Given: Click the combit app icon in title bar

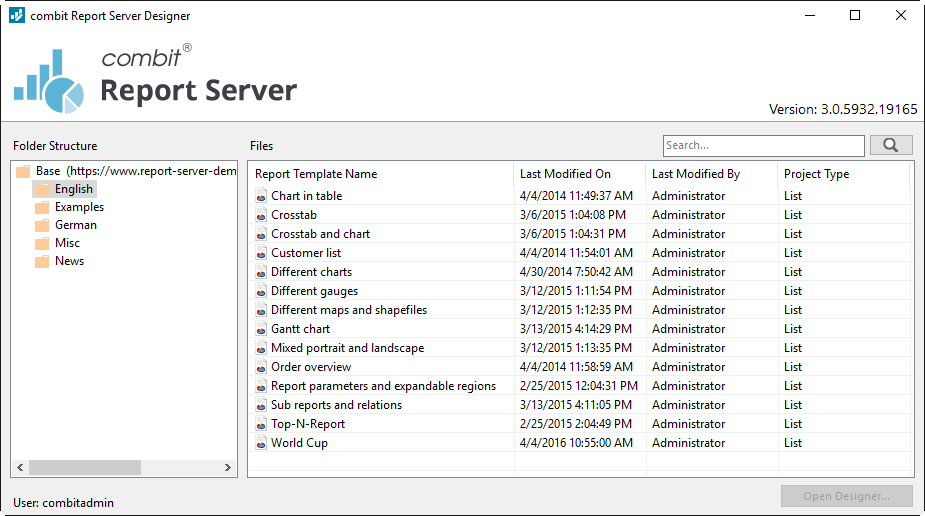Looking at the screenshot, I should [x=17, y=15].
